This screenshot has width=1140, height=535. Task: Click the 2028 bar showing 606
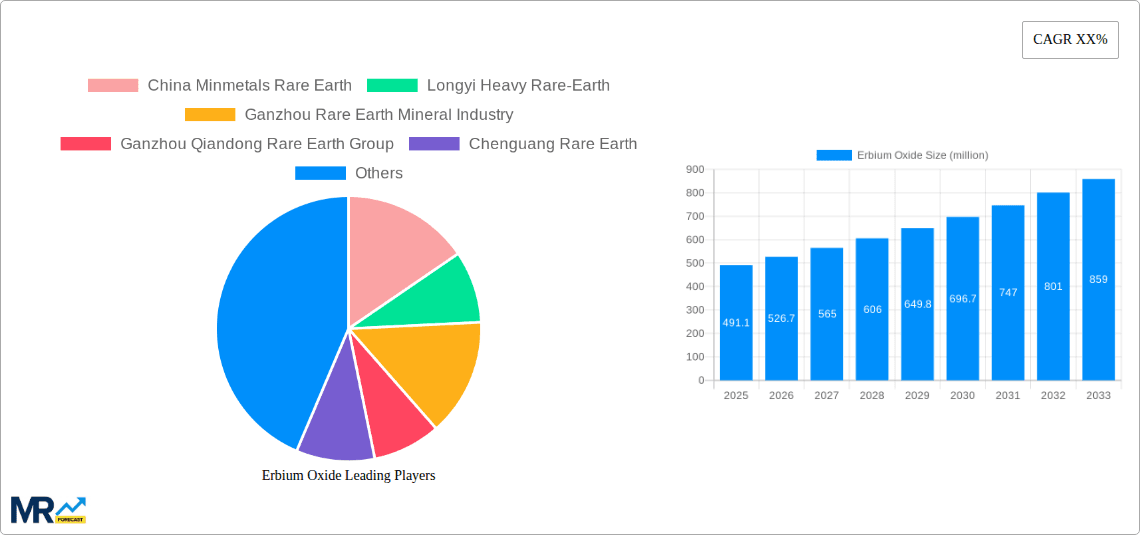tap(872, 309)
